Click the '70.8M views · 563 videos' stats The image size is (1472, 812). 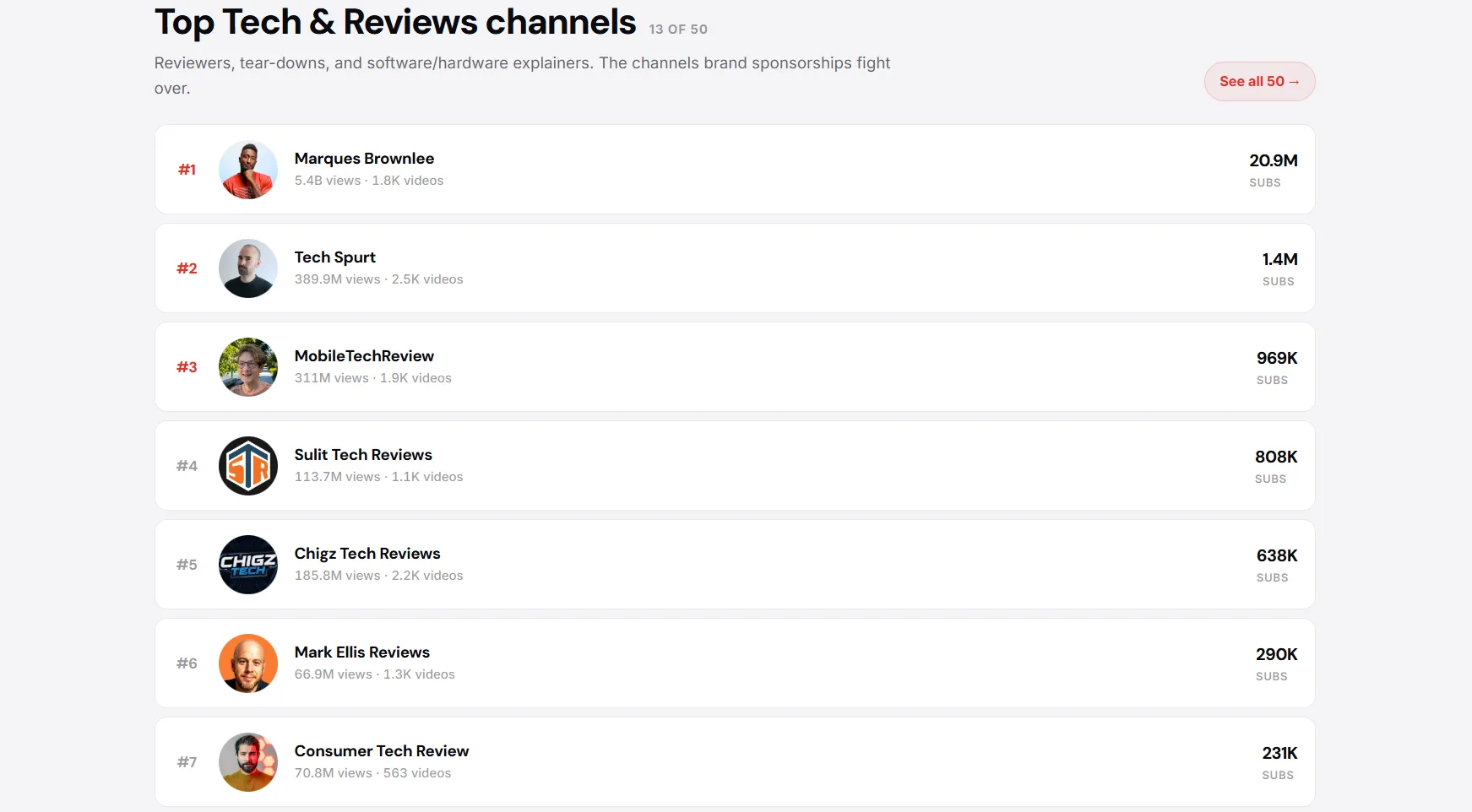pos(372,773)
